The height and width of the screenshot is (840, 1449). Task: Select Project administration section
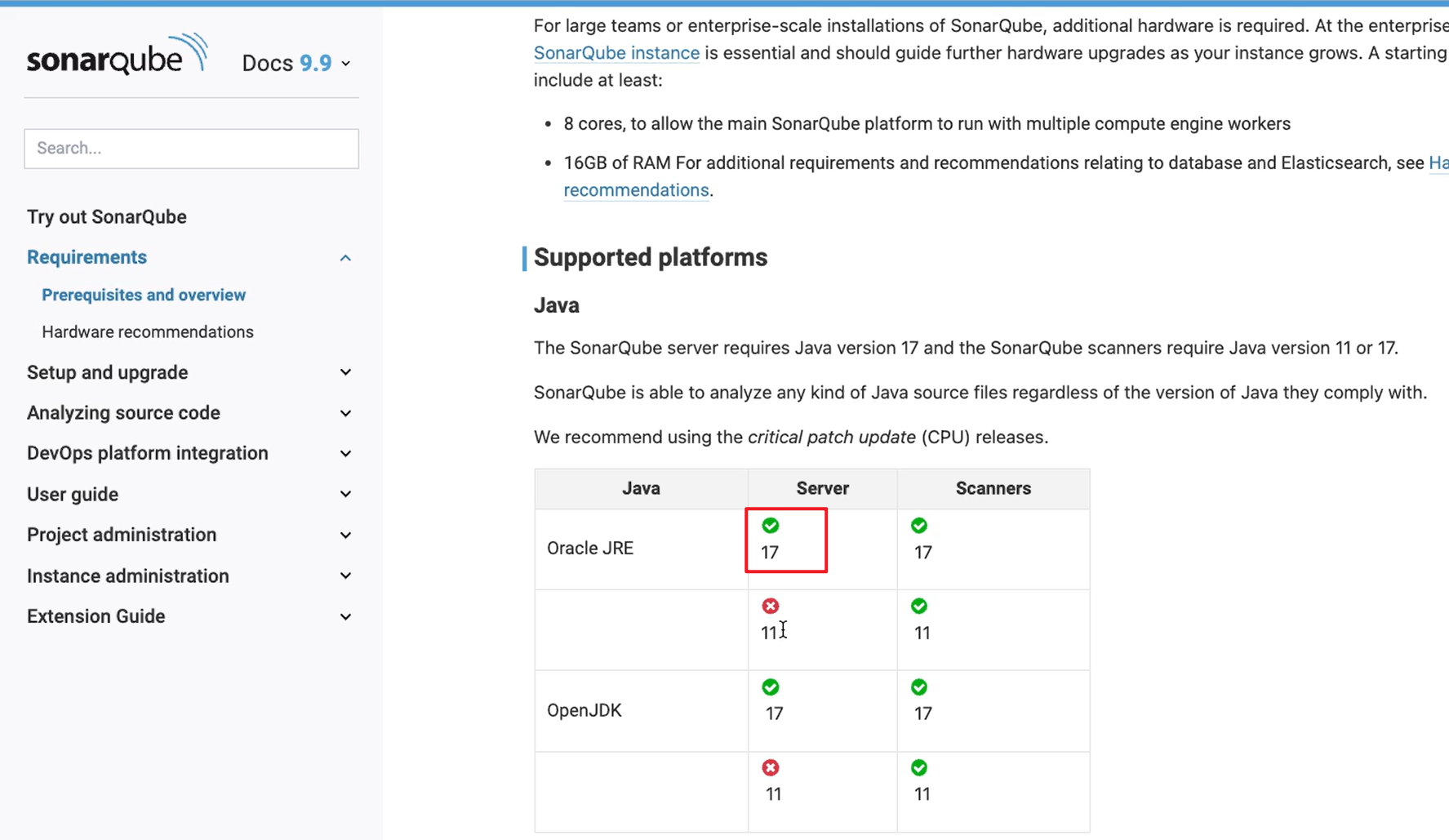(x=122, y=535)
